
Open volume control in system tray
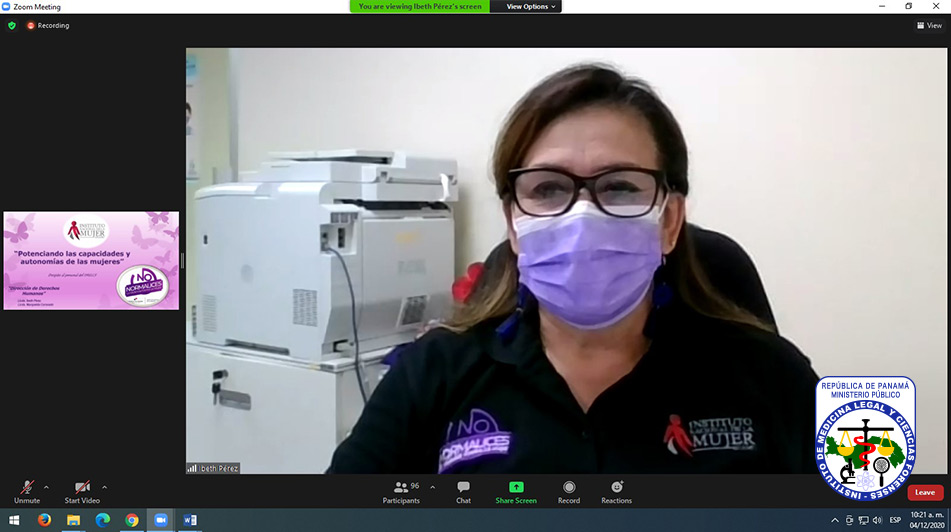[x=877, y=520]
